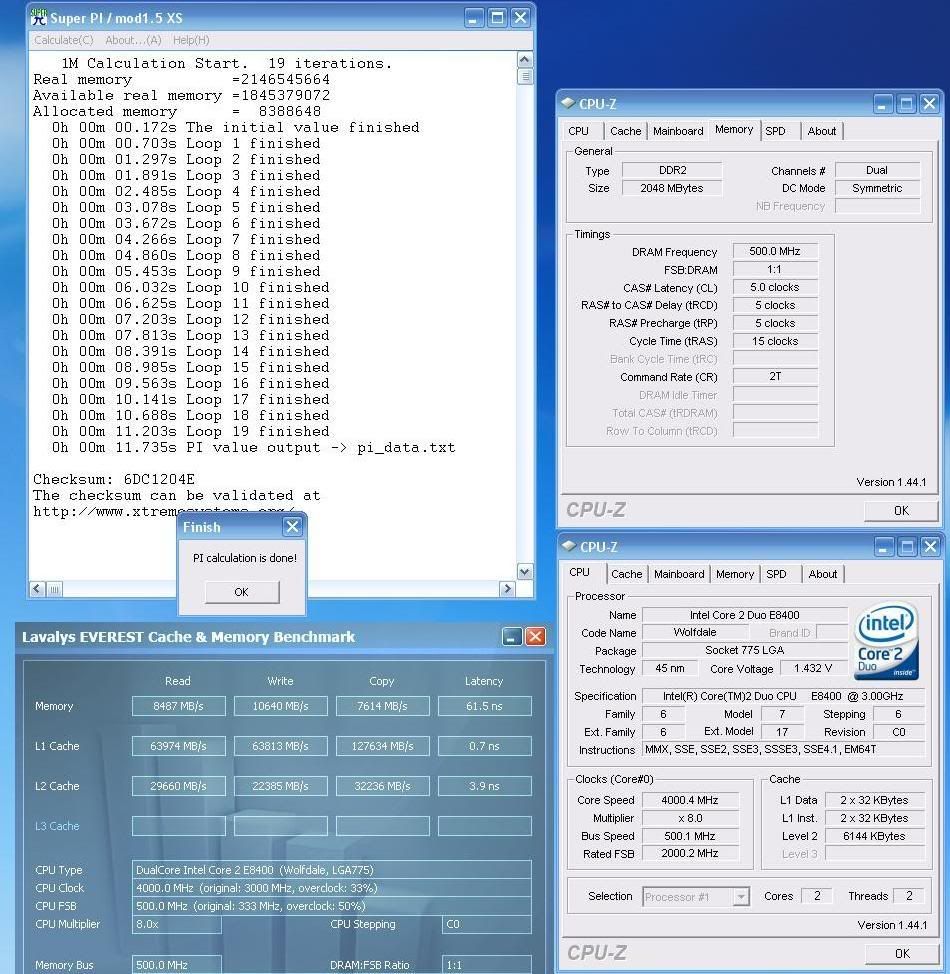950x974 pixels.
Task: Click the lower CPU-Z window title icon
Action: [x=569, y=546]
